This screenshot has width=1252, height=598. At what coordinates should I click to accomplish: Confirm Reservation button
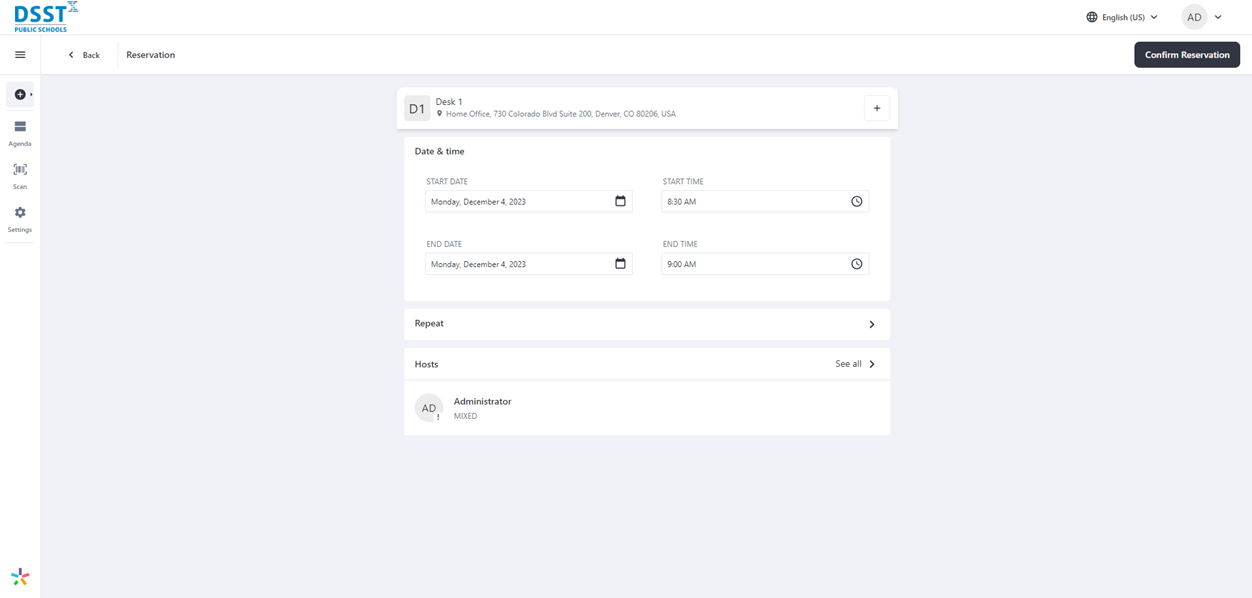(1187, 55)
